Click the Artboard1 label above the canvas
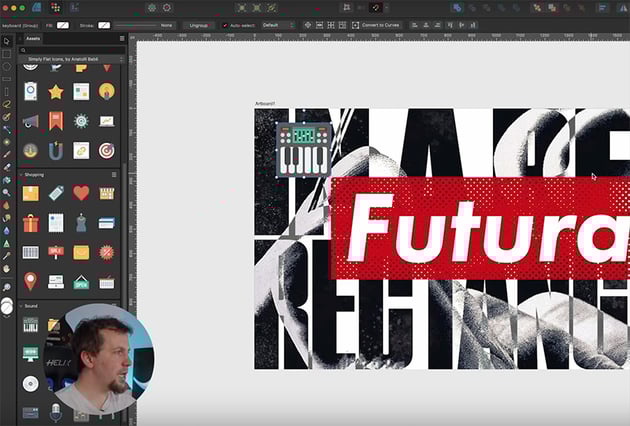The image size is (630, 426). 265,104
